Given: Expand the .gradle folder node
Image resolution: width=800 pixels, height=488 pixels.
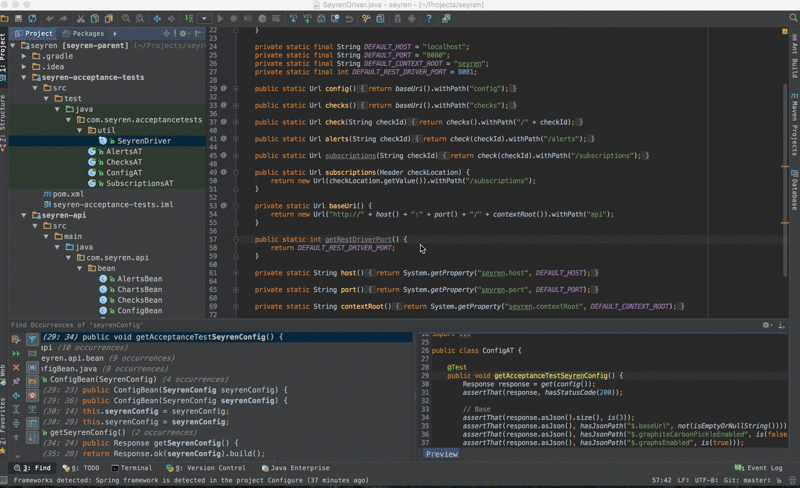Looking at the screenshot, I should [24, 56].
